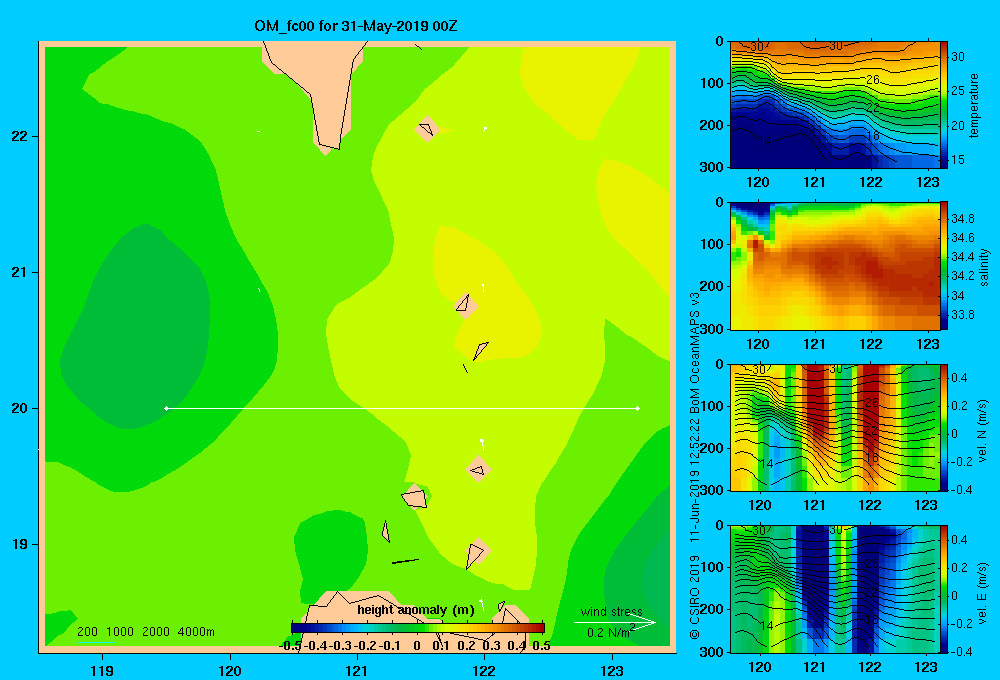Click the main map latitude label 22

click(x=20, y=137)
